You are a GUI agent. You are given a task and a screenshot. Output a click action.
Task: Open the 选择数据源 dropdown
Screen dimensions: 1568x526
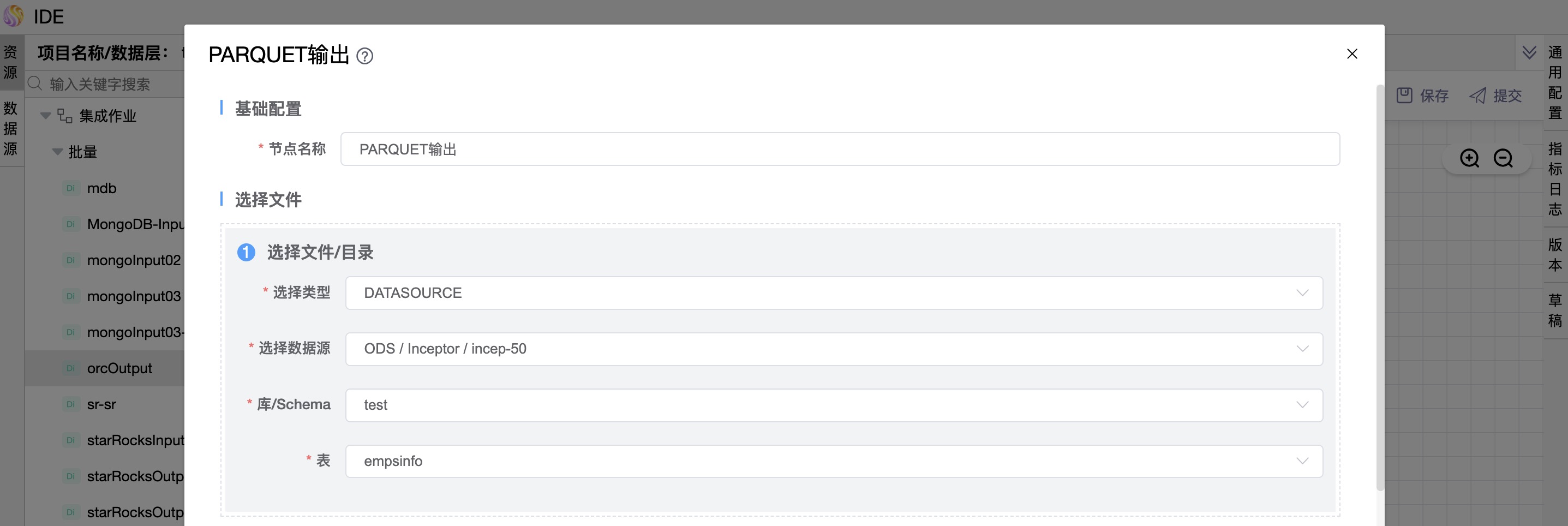click(833, 349)
